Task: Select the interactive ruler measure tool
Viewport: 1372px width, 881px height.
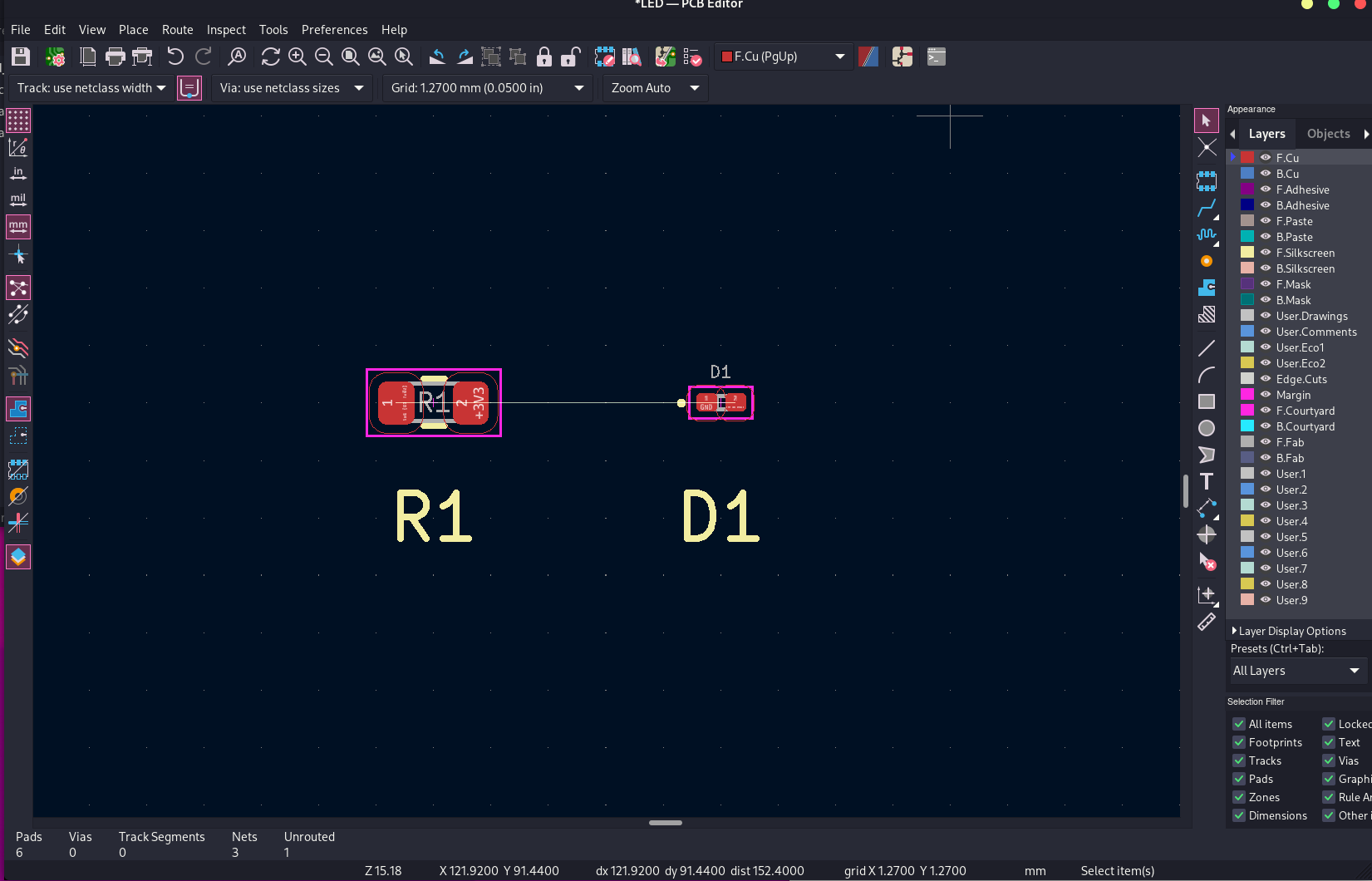Action: (1207, 622)
